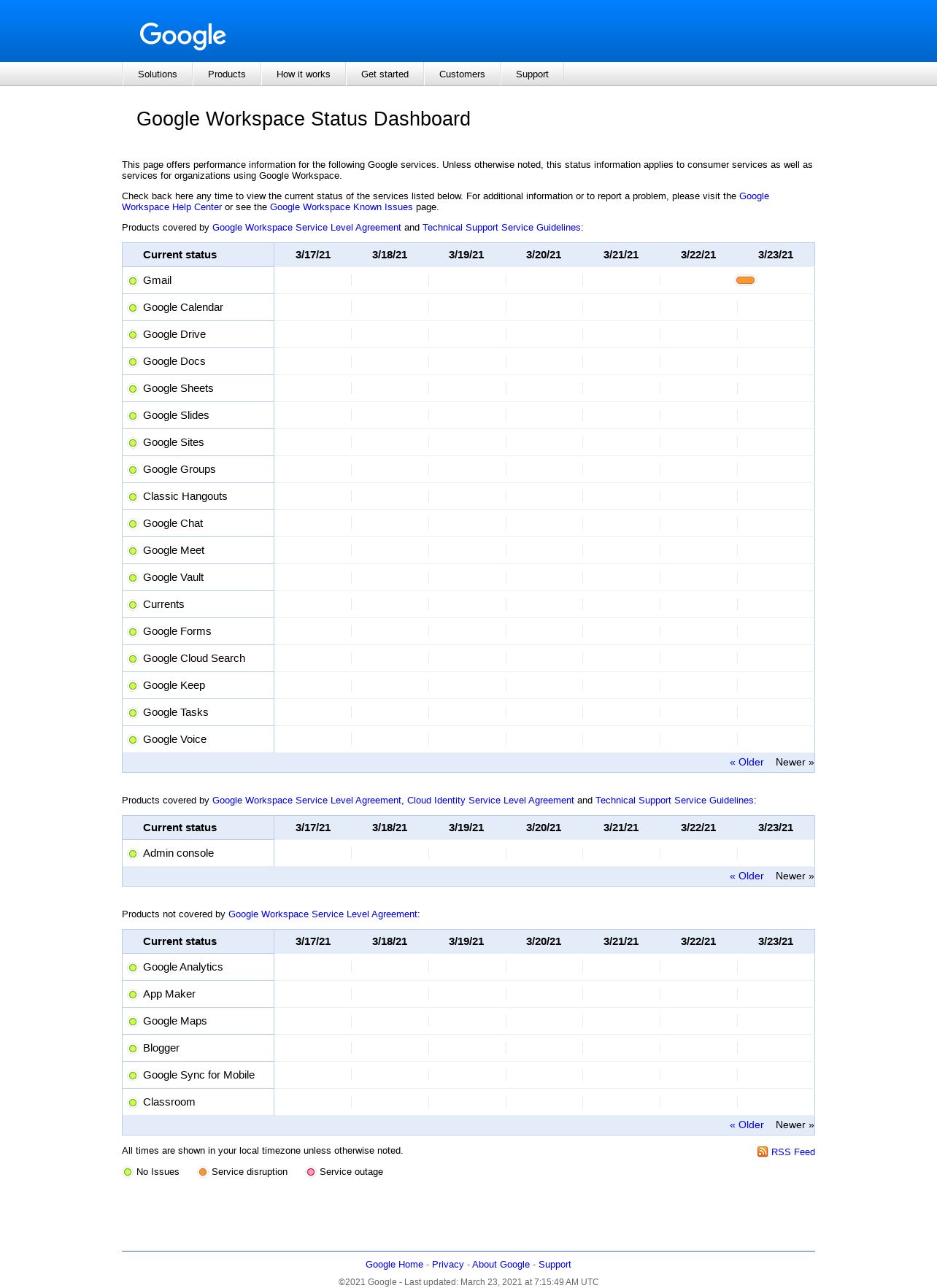
Task: Open the Google Home footer link
Action: click(x=394, y=1265)
